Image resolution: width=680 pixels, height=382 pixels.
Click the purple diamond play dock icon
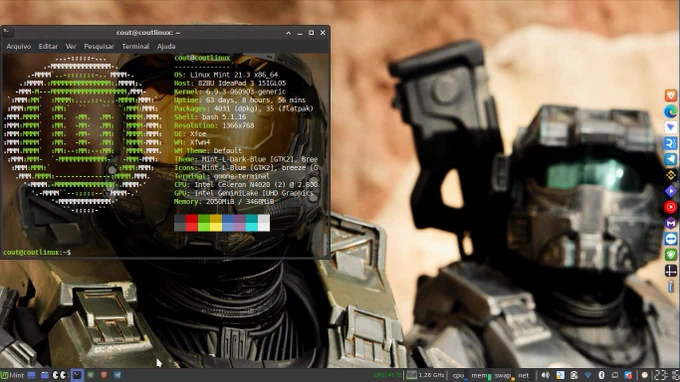tap(670, 191)
